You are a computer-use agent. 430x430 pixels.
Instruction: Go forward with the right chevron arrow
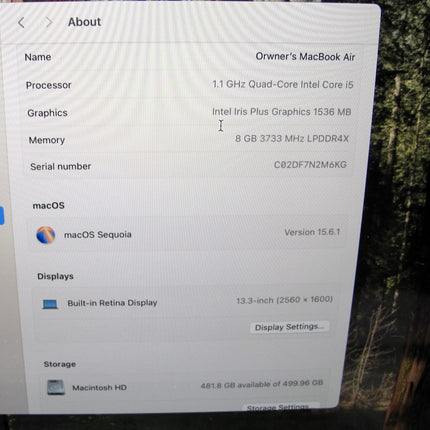pyautogui.click(x=49, y=22)
